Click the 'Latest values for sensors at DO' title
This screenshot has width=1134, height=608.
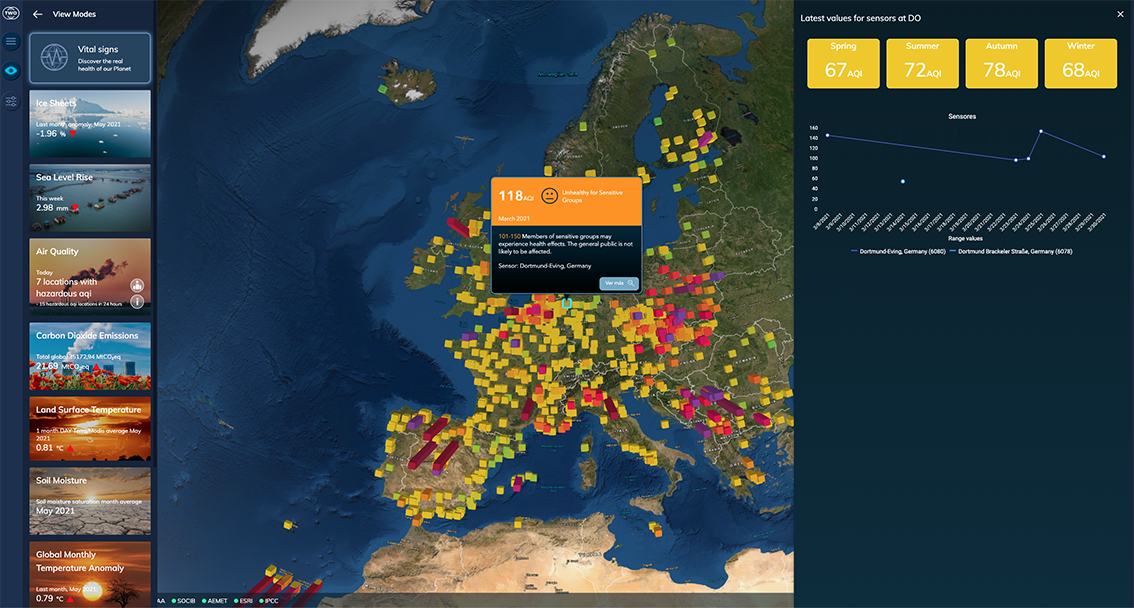(x=860, y=18)
